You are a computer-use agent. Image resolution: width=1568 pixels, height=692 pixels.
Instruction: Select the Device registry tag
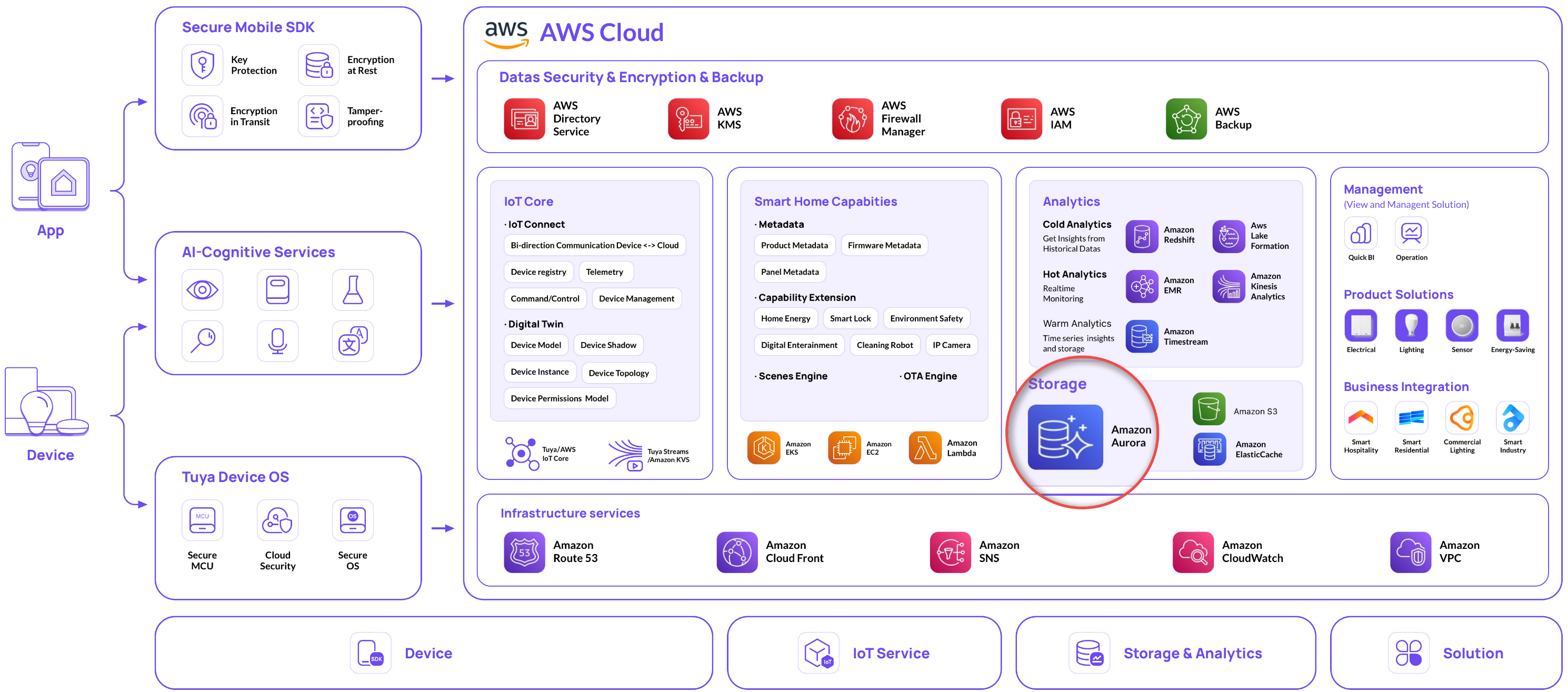pos(538,272)
